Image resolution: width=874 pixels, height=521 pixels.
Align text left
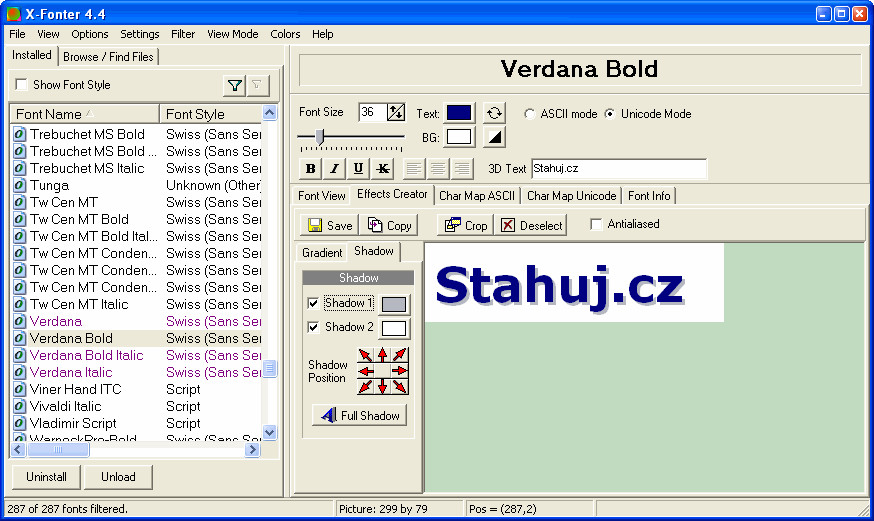click(414, 168)
